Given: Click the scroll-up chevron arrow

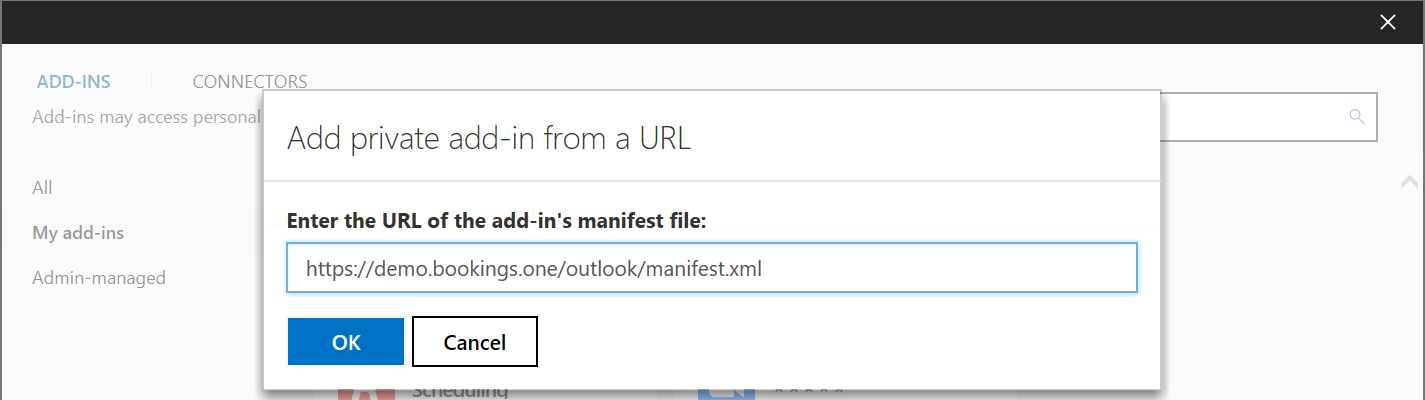Looking at the screenshot, I should coord(1409,182).
